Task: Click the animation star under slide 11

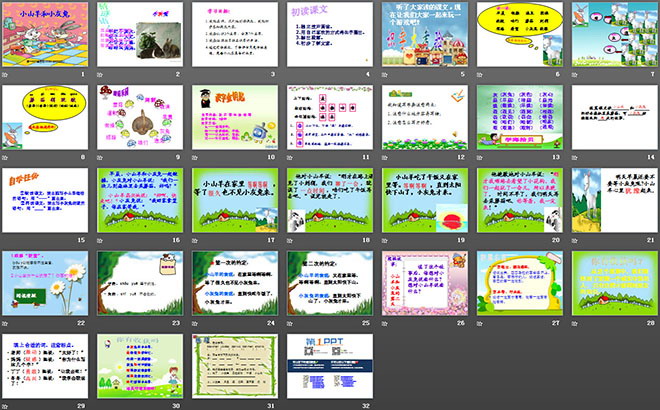Action: coord(290,157)
